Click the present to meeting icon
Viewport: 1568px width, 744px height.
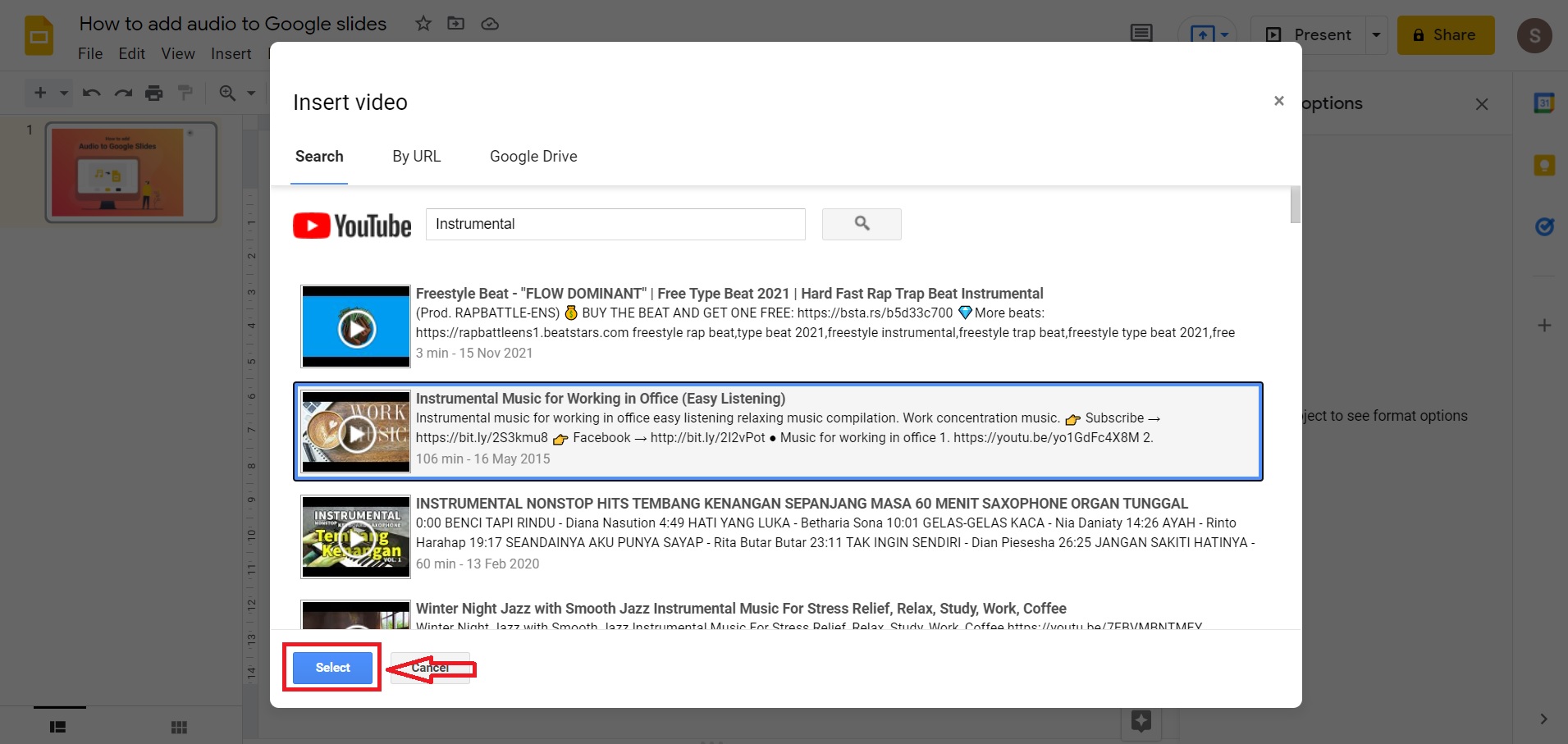point(1202,34)
